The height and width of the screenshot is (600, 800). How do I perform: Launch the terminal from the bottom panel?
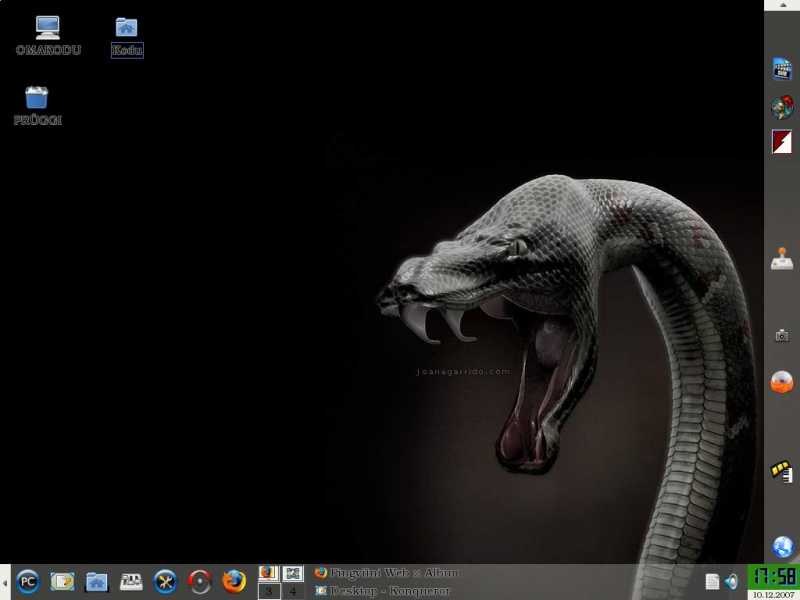click(x=131, y=582)
